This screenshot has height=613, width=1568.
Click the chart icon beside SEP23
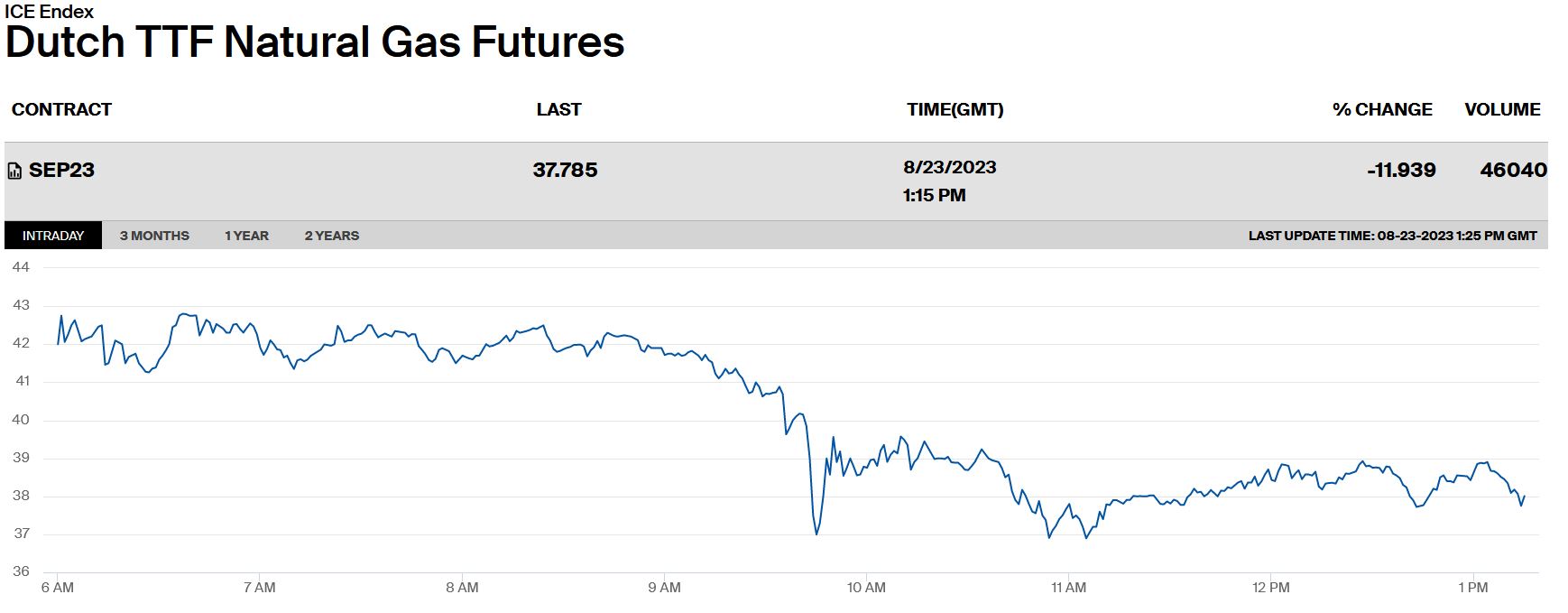point(14,171)
